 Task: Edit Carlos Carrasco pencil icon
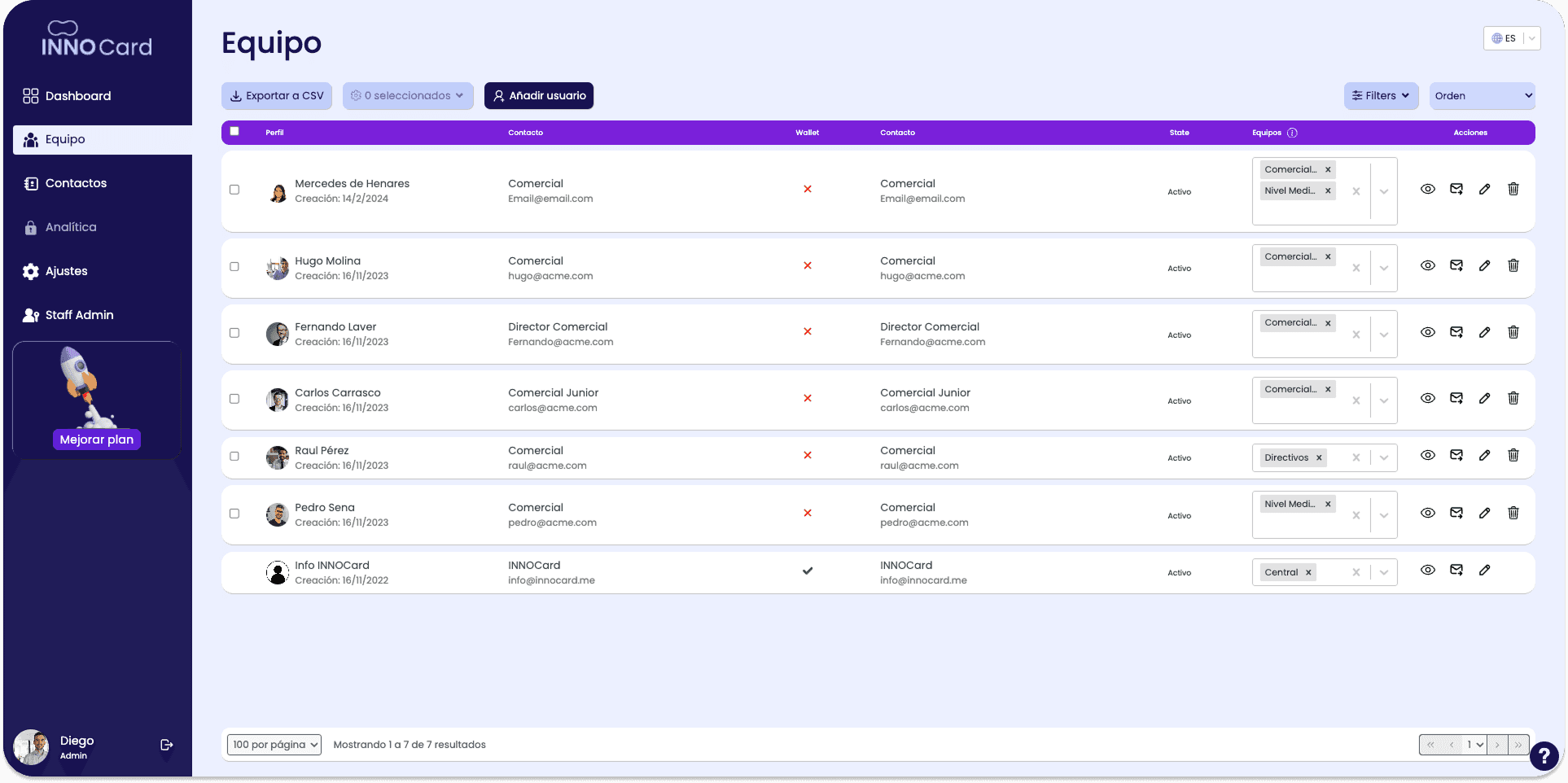(x=1485, y=398)
